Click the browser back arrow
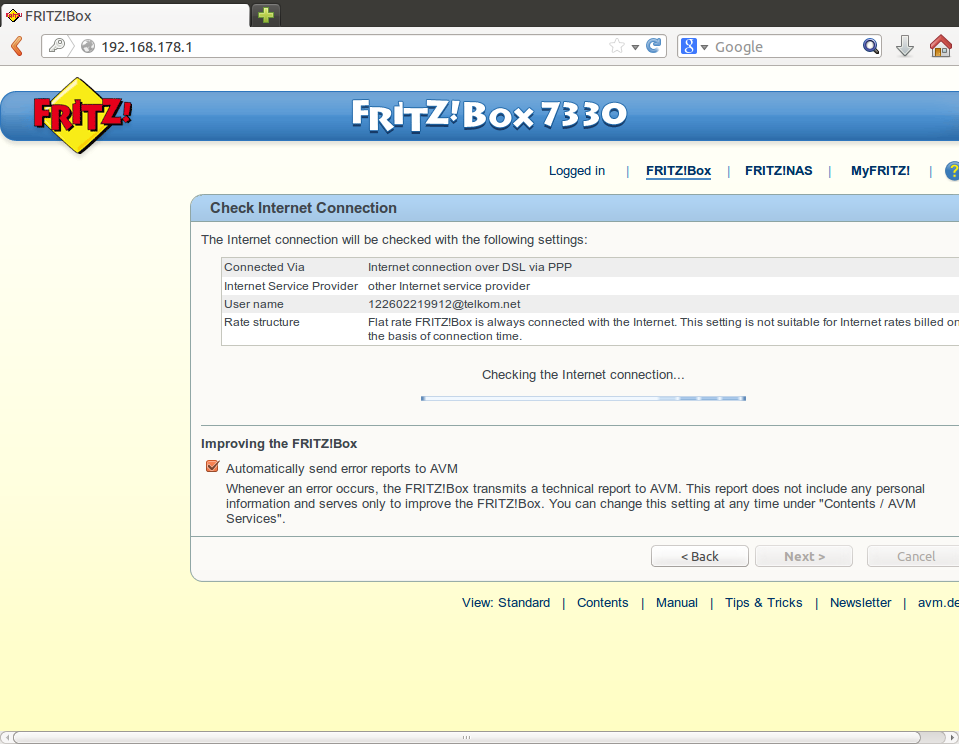This screenshot has height=744, width=959. [17, 46]
